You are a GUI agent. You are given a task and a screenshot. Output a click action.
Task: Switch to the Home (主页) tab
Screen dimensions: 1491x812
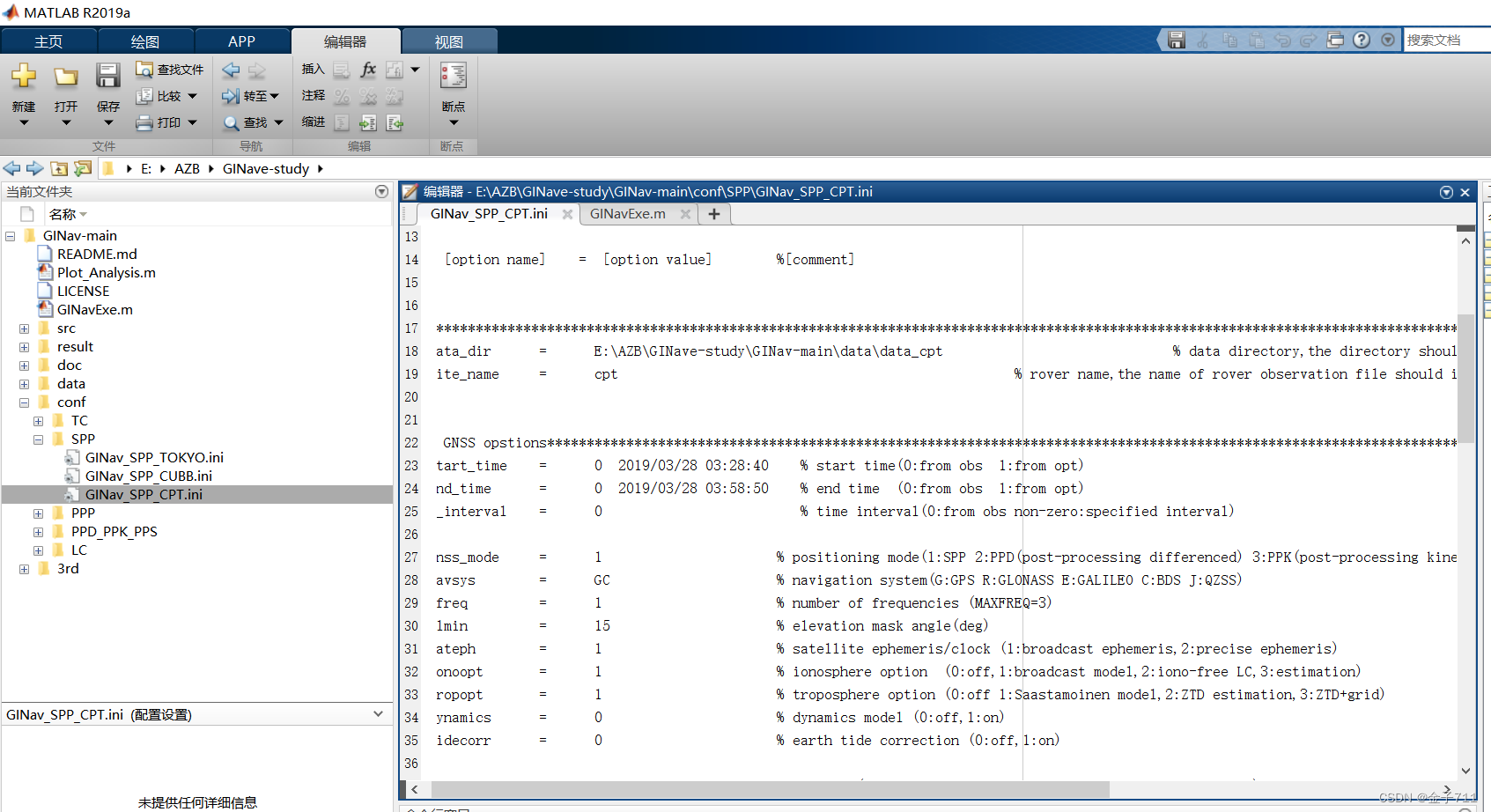tap(48, 41)
